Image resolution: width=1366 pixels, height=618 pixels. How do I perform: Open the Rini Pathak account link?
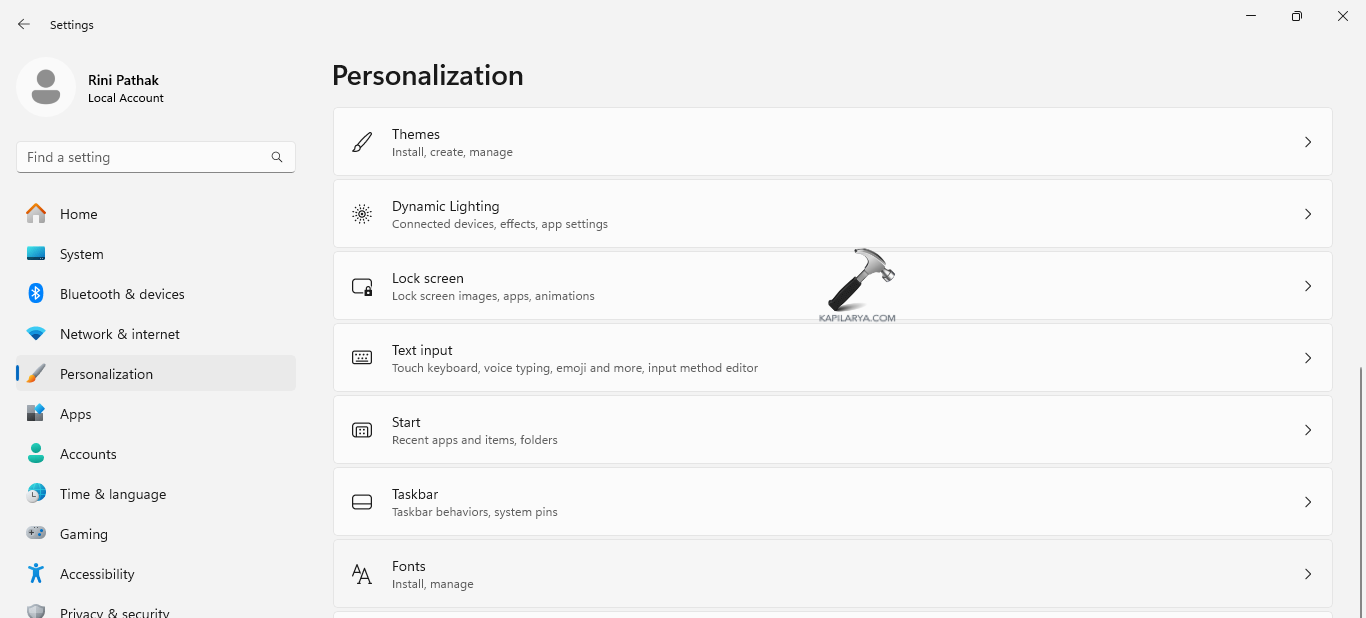(x=123, y=80)
